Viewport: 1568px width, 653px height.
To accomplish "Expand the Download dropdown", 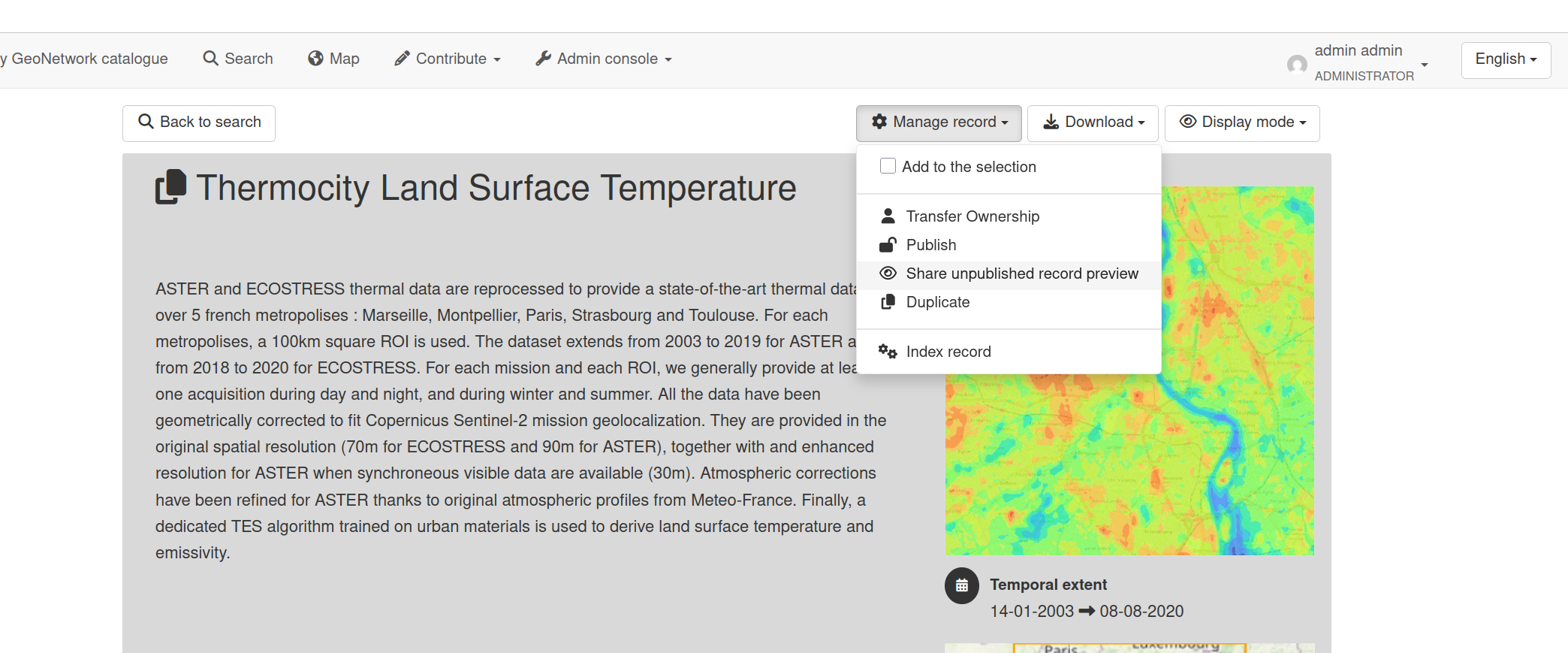I will tap(1093, 122).
